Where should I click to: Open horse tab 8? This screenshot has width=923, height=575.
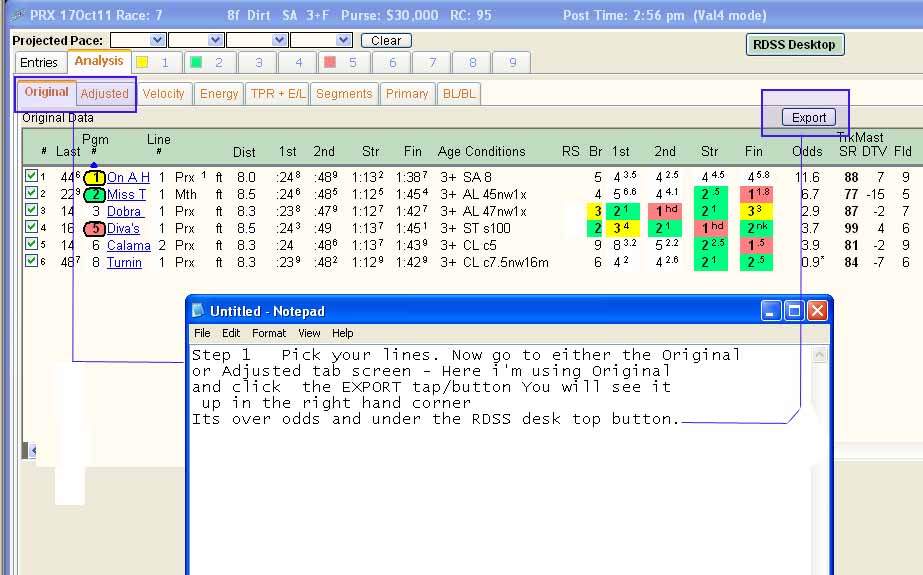click(x=473, y=62)
